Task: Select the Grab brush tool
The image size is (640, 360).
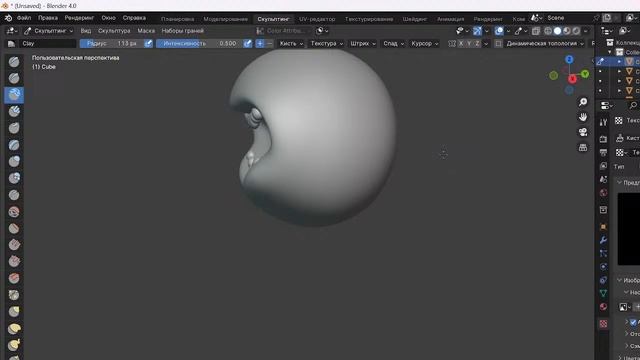Action: click(x=14, y=311)
